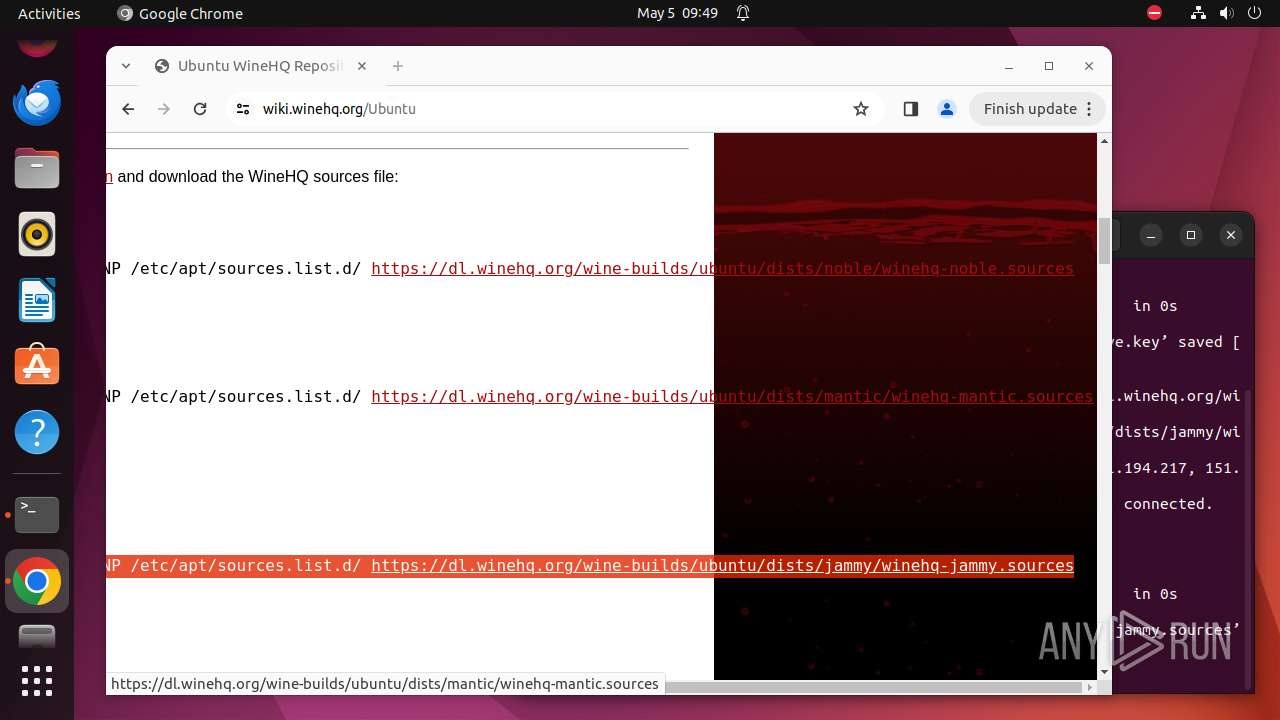The width and height of the screenshot is (1280, 720).
Task: Bookmark this tab with star icon
Action: point(861,109)
